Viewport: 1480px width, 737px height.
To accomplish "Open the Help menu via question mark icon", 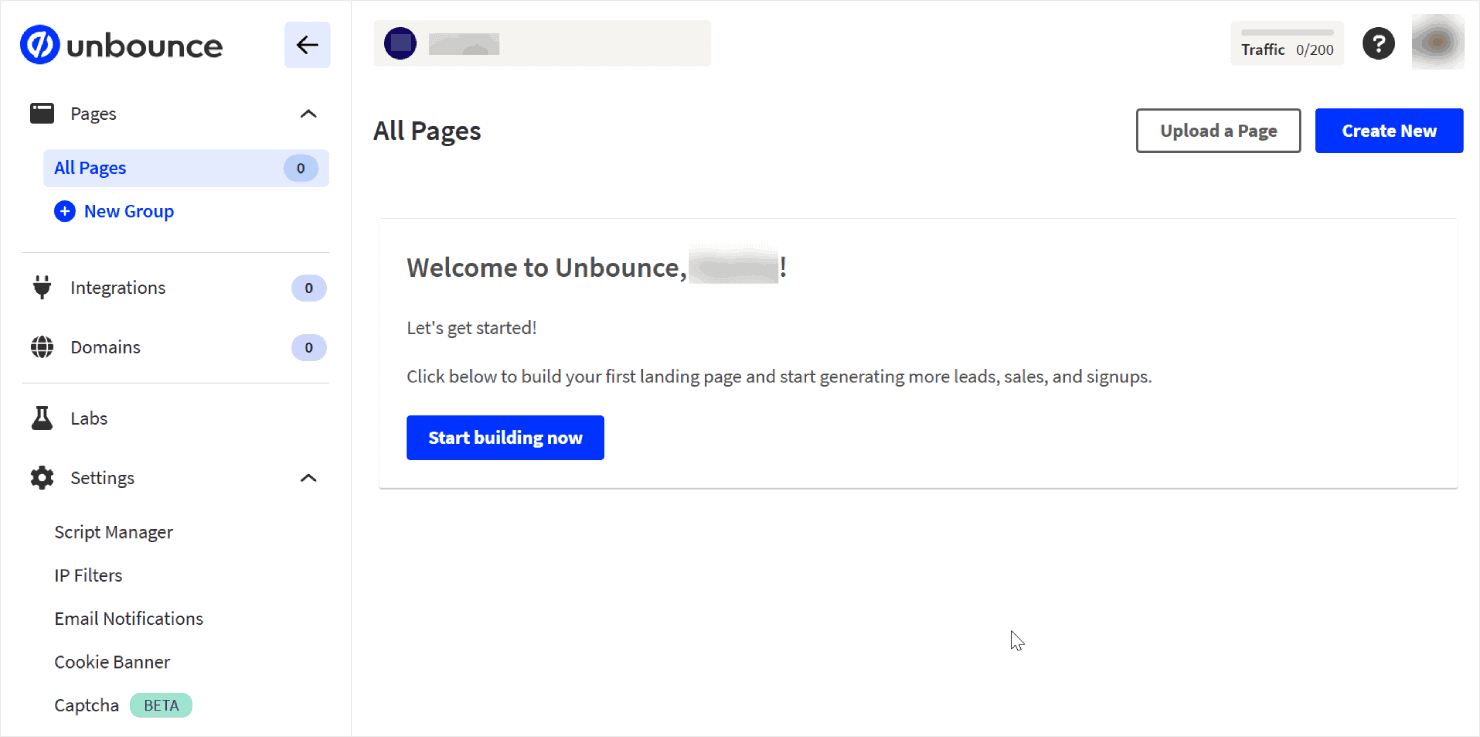I will pyautogui.click(x=1378, y=43).
